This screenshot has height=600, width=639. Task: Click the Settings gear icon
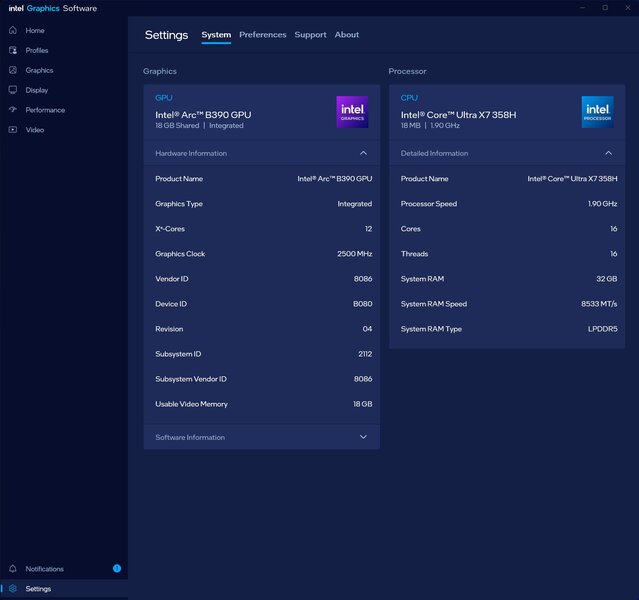pos(13,589)
